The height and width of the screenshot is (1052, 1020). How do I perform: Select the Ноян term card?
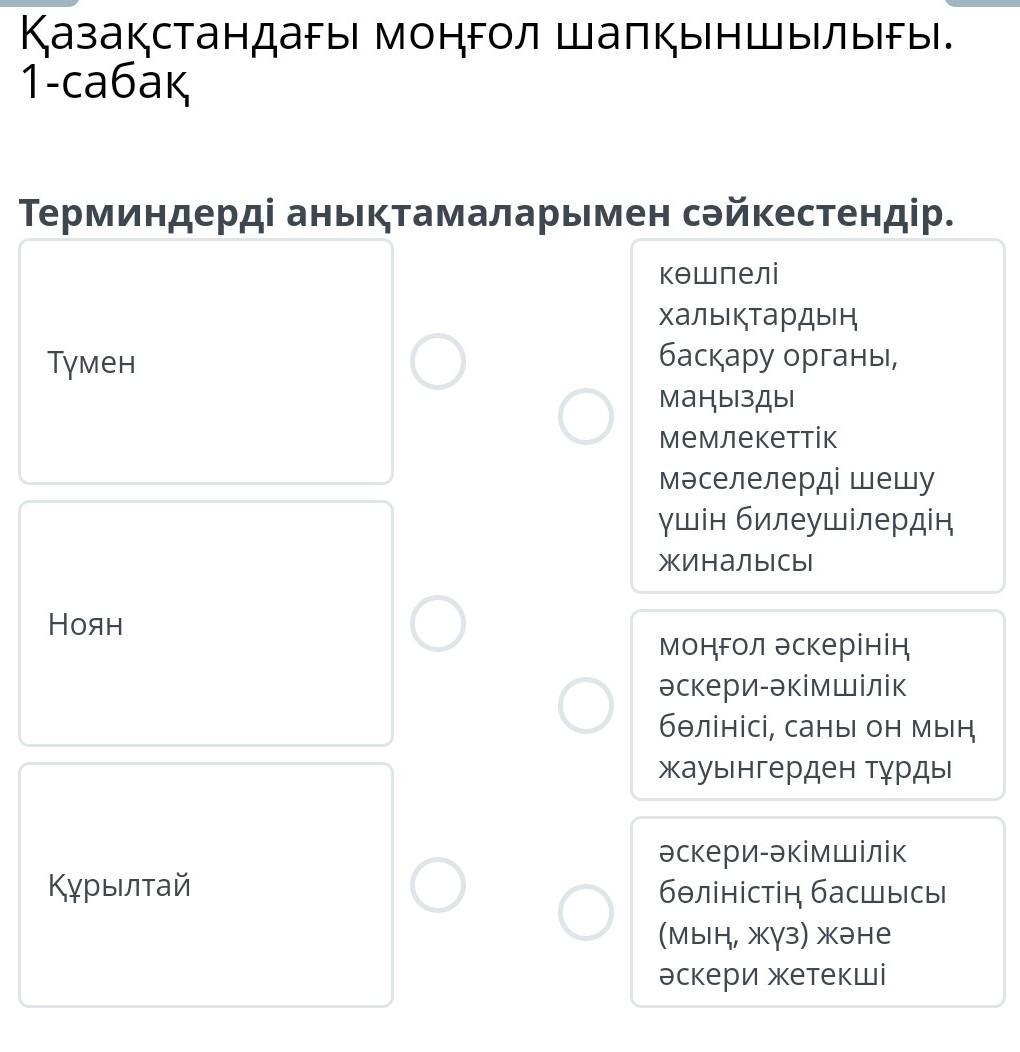pos(206,624)
